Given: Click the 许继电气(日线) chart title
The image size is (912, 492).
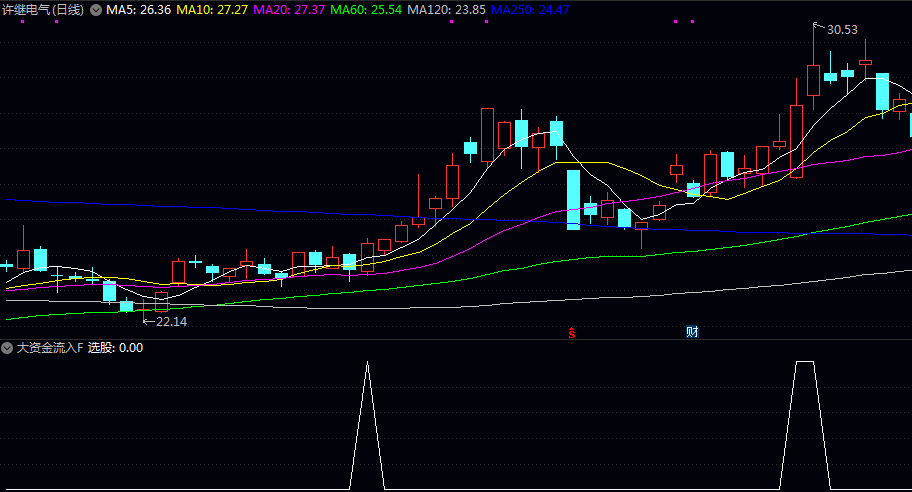Looking at the screenshot, I should tap(43, 9).
